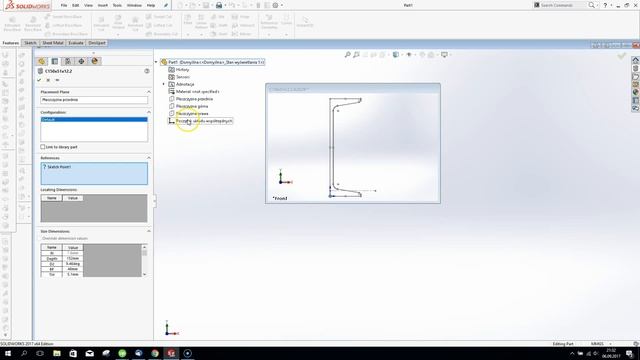Click the PropertyManager pushpin icon
This screenshot has width=640, height=360.
(57, 80)
